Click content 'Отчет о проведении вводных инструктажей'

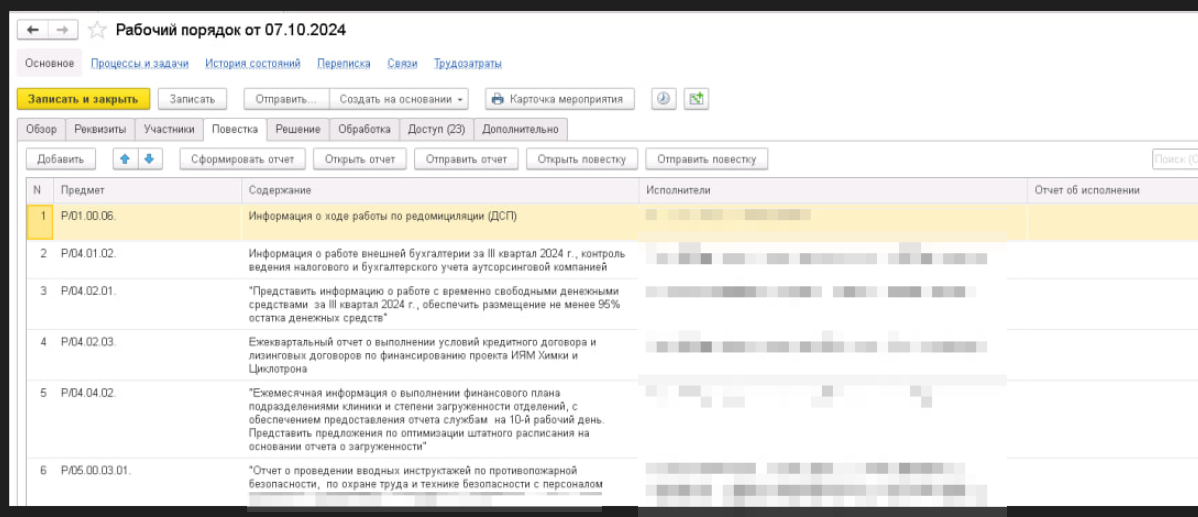[x=426, y=477]
